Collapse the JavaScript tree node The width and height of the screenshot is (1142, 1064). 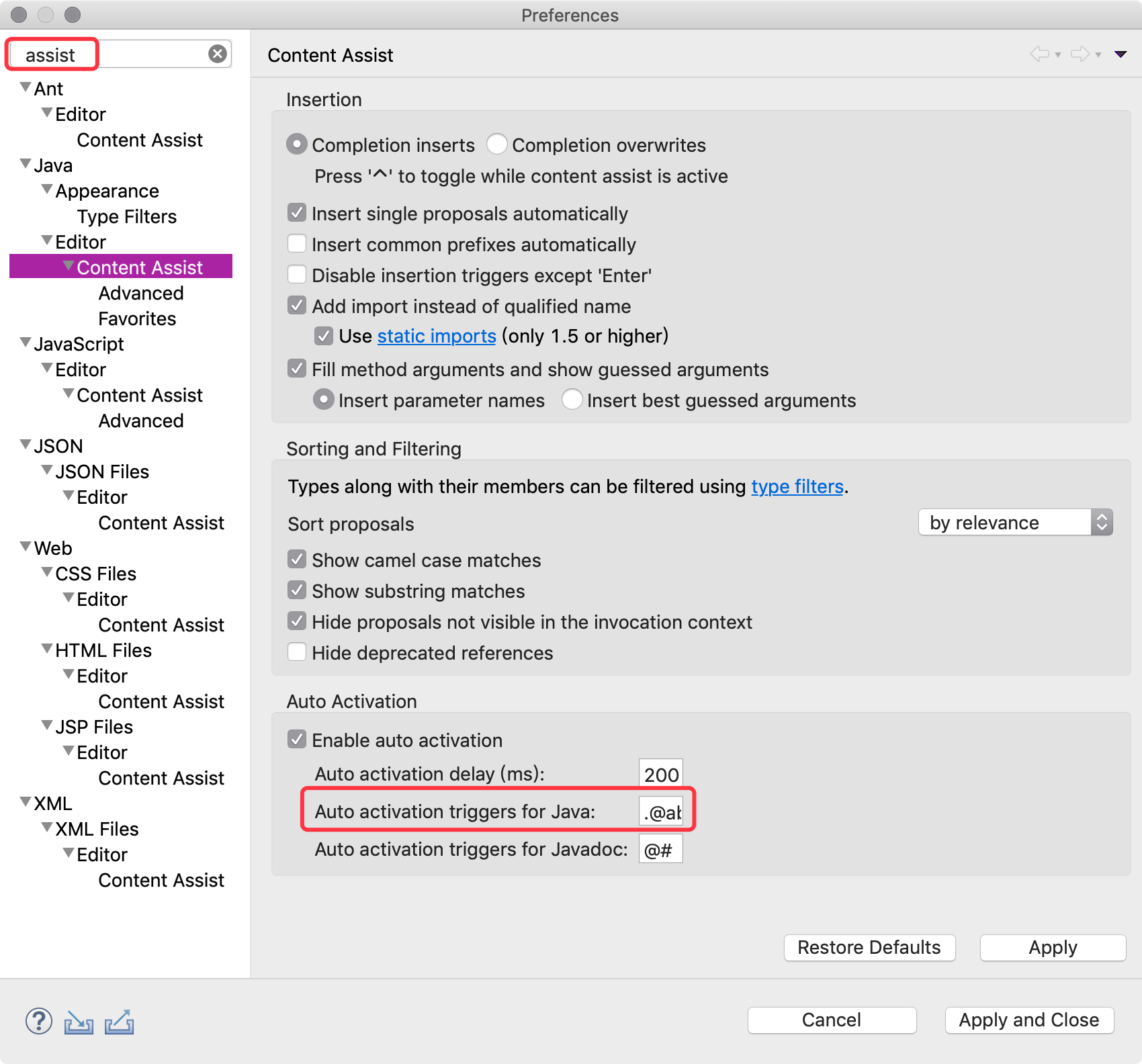coord(26,343)
